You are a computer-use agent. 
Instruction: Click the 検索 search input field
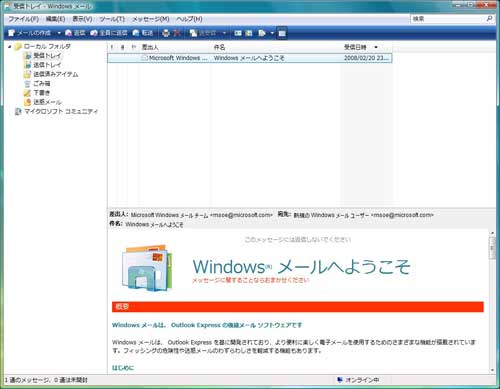coord(448,19)
